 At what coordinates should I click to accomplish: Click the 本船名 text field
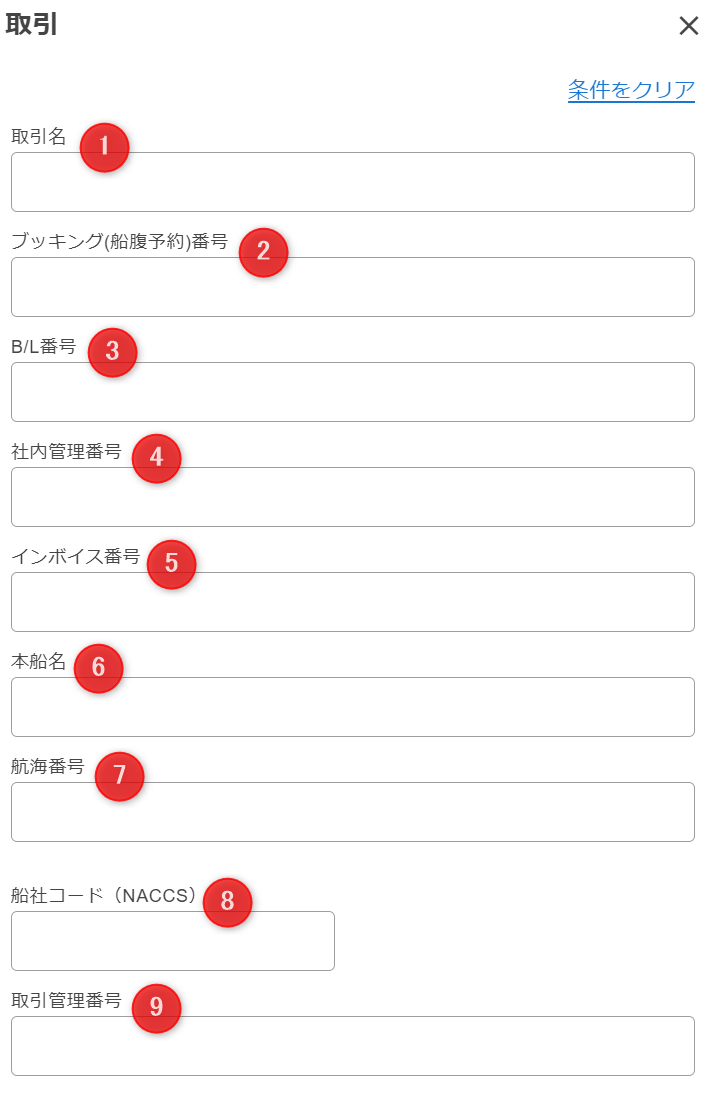pos(352,707)
